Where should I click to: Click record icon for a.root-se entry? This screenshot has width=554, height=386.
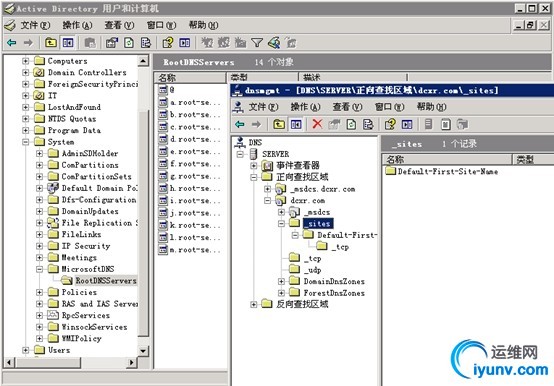tap(163, 102)
